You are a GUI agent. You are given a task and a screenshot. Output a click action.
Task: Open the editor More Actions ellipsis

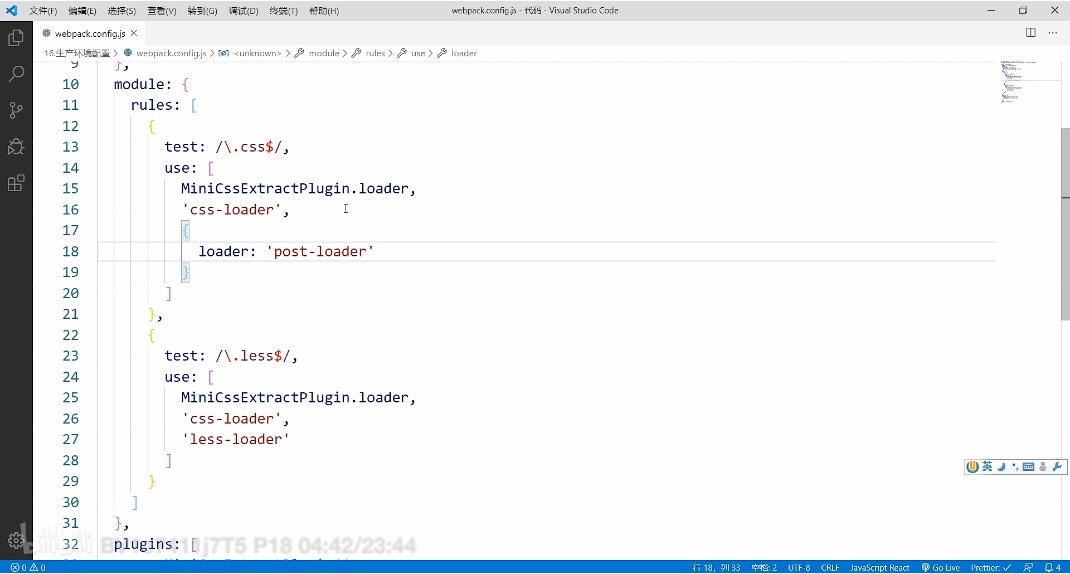click(x=1052, y=33)
